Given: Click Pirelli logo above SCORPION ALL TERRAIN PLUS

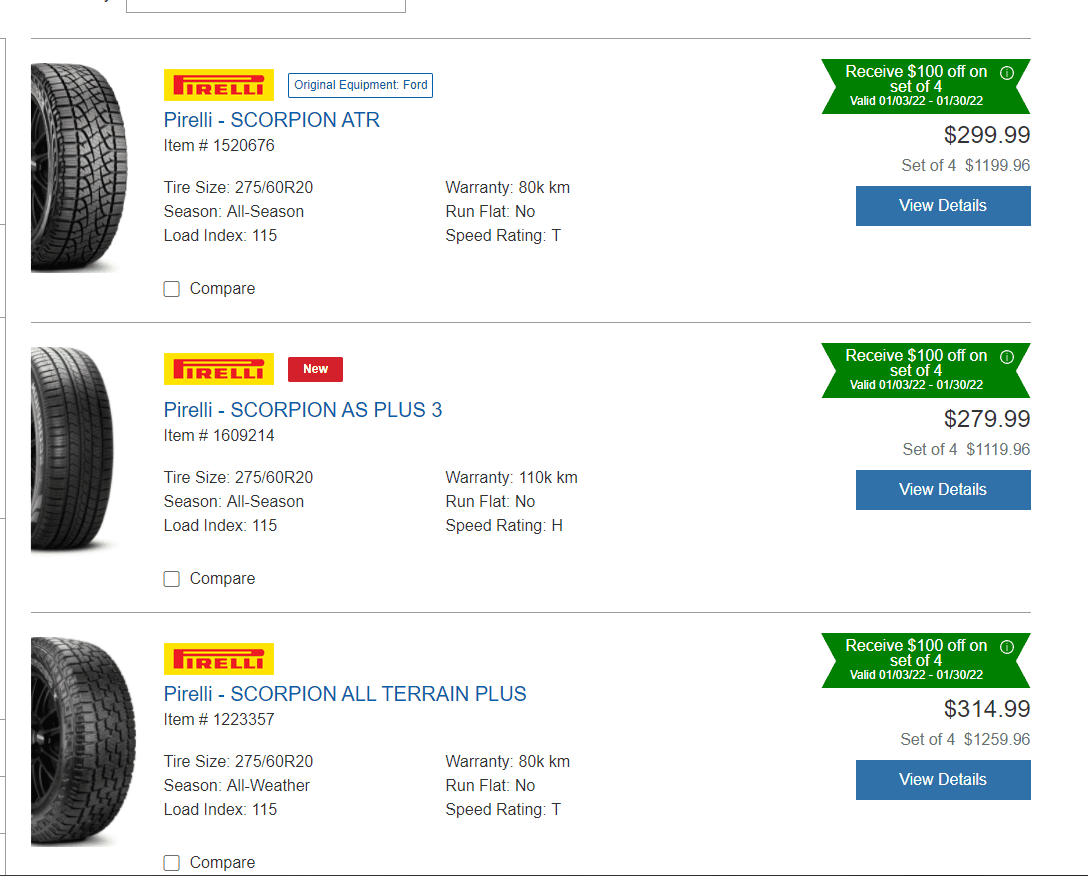Looking at the screenshot, I should tap(219, 660).
